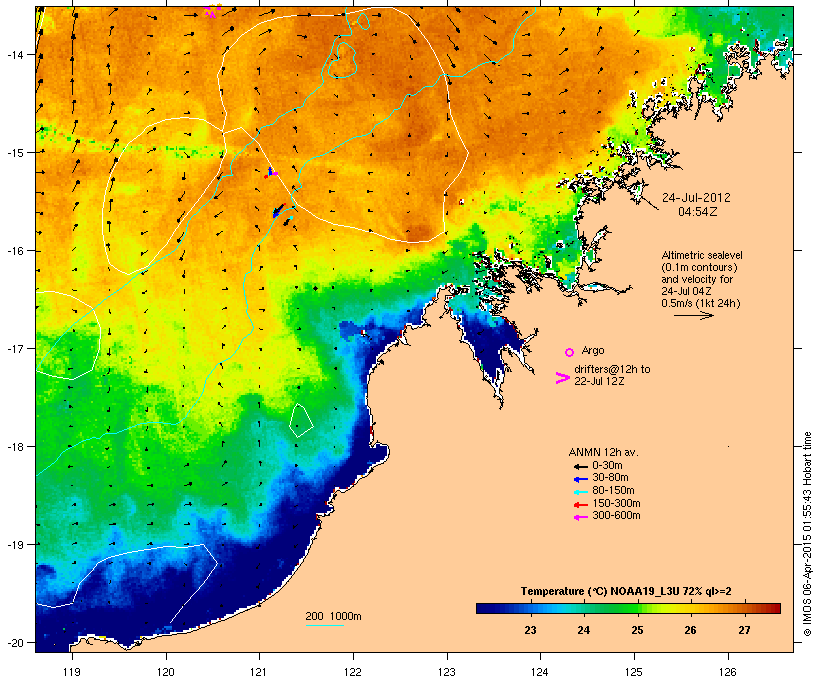Viewport: 820px width, 680px height.
Task: Click the '200 1000m' depth contour label
Action: coord(333,616)
